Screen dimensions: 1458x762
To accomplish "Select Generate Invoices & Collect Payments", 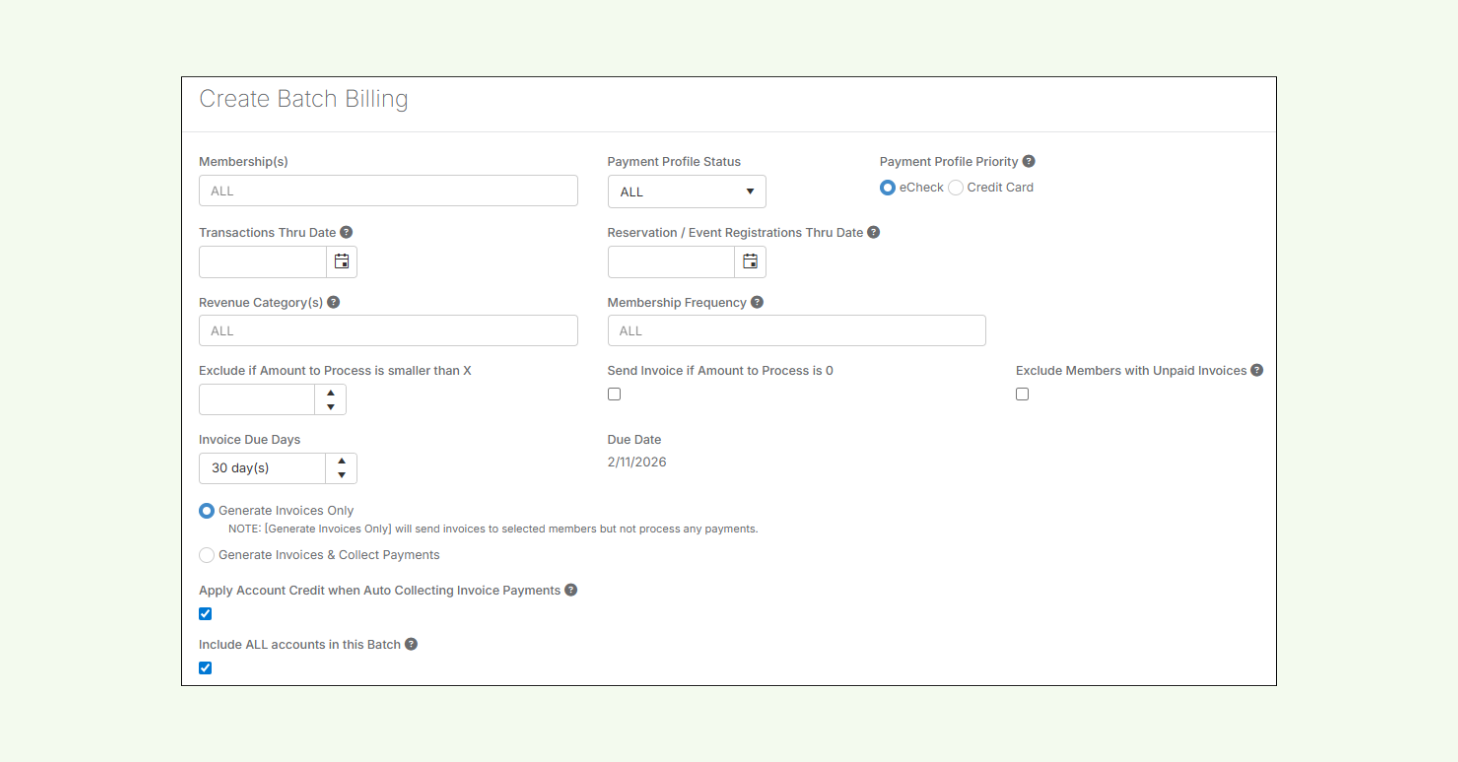I will pos(206,554).
